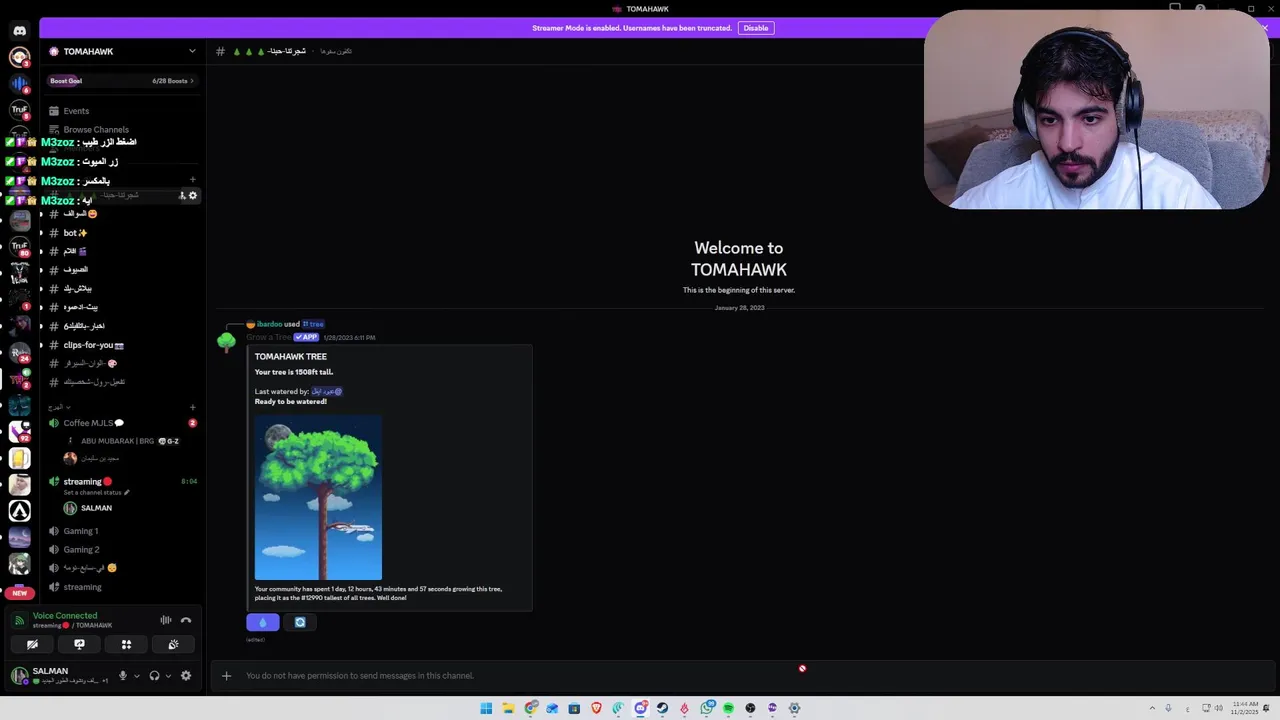Show hidden system tray icons

point(1151,708)
